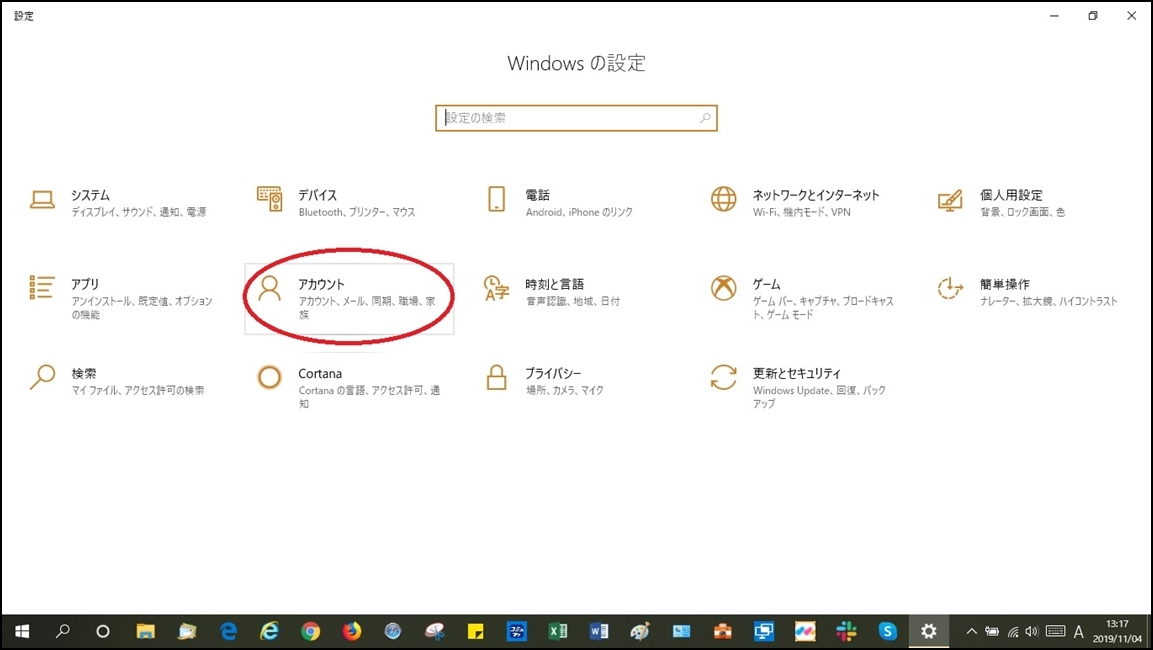This screenshot has width=1153, height=650.
Task: Open the orange toolbox icon in taskbar
Action: pyautogui.click(x=723, y=631)
